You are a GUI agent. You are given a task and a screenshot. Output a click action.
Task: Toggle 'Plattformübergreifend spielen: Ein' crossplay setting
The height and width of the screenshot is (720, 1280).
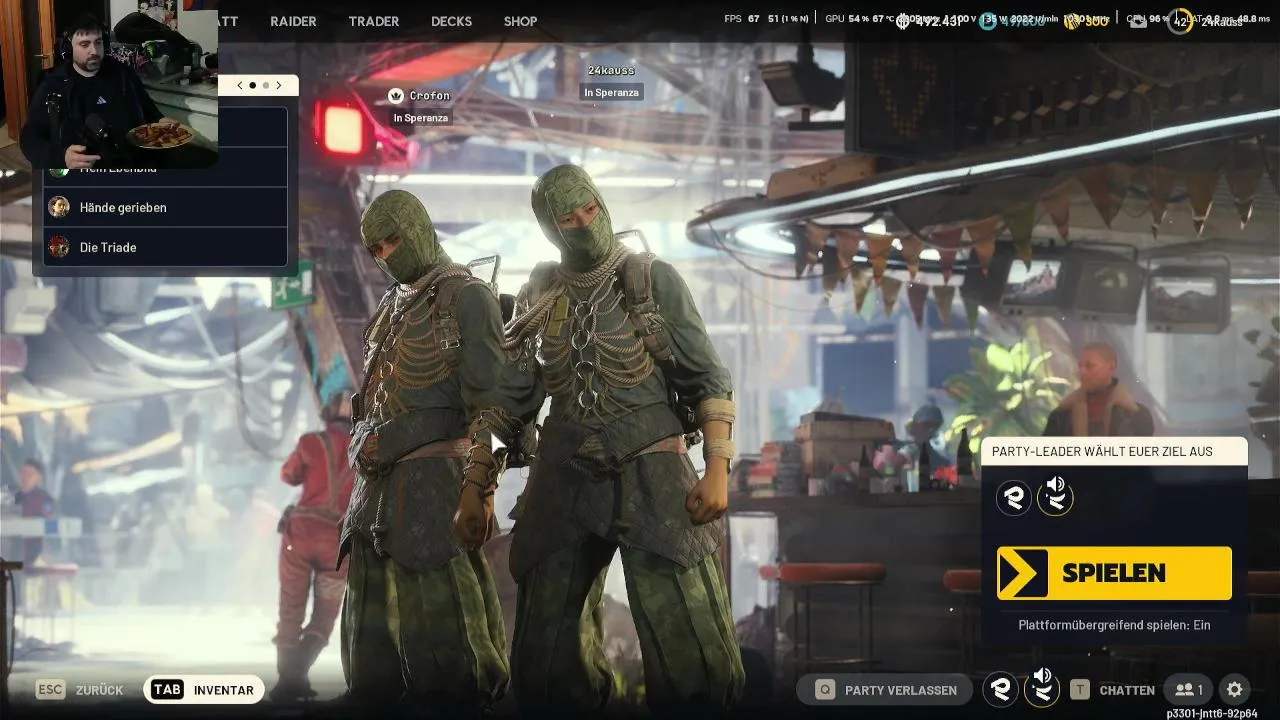click(1114, 625)
